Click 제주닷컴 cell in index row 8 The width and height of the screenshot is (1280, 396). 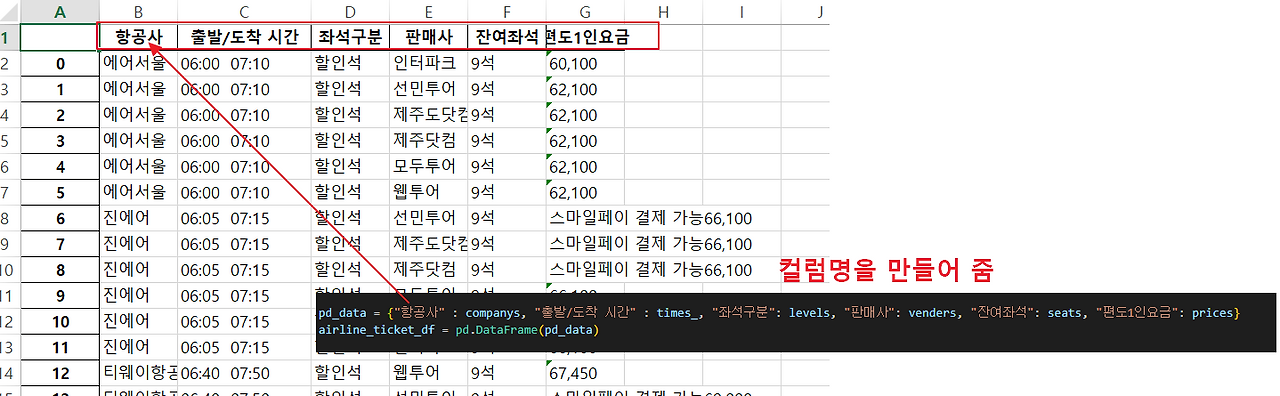pos(428,270)
